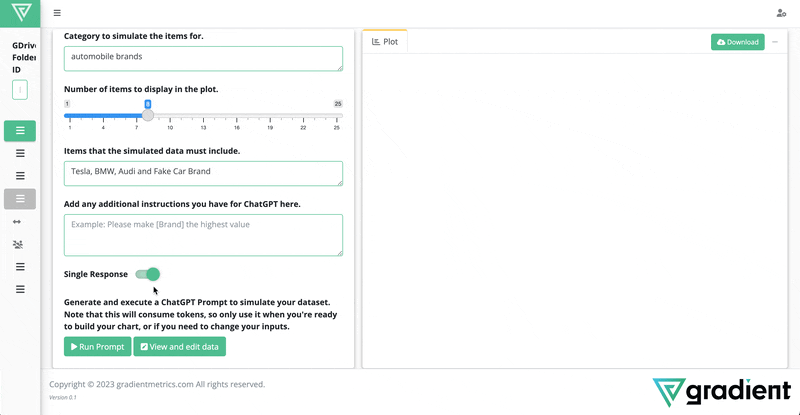The width and height of the screenshot is (800, 415).
Task: Focus the additional ChatGPT instructions text box
Action: point(203,235)
